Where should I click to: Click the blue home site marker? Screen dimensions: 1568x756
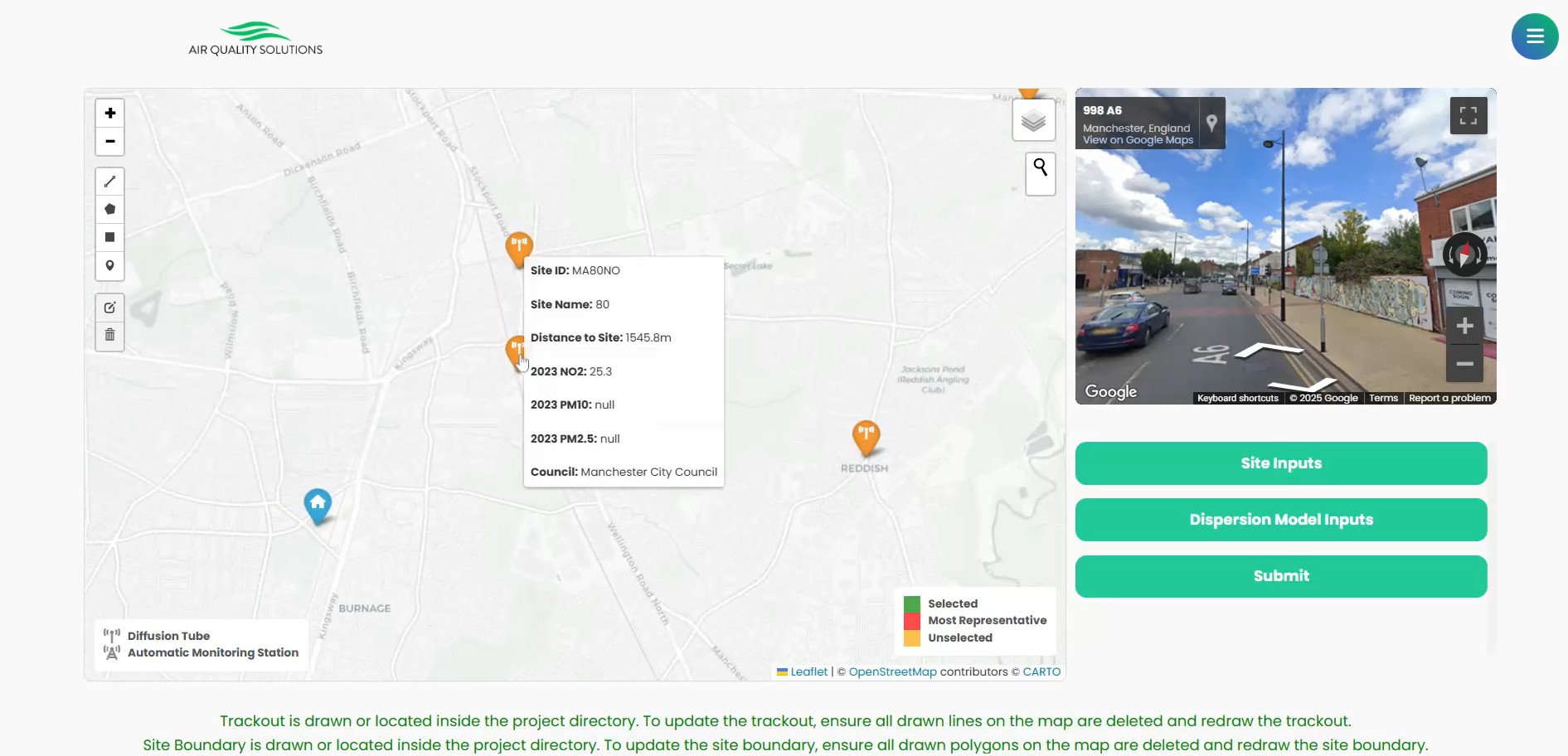pos(318,505)
